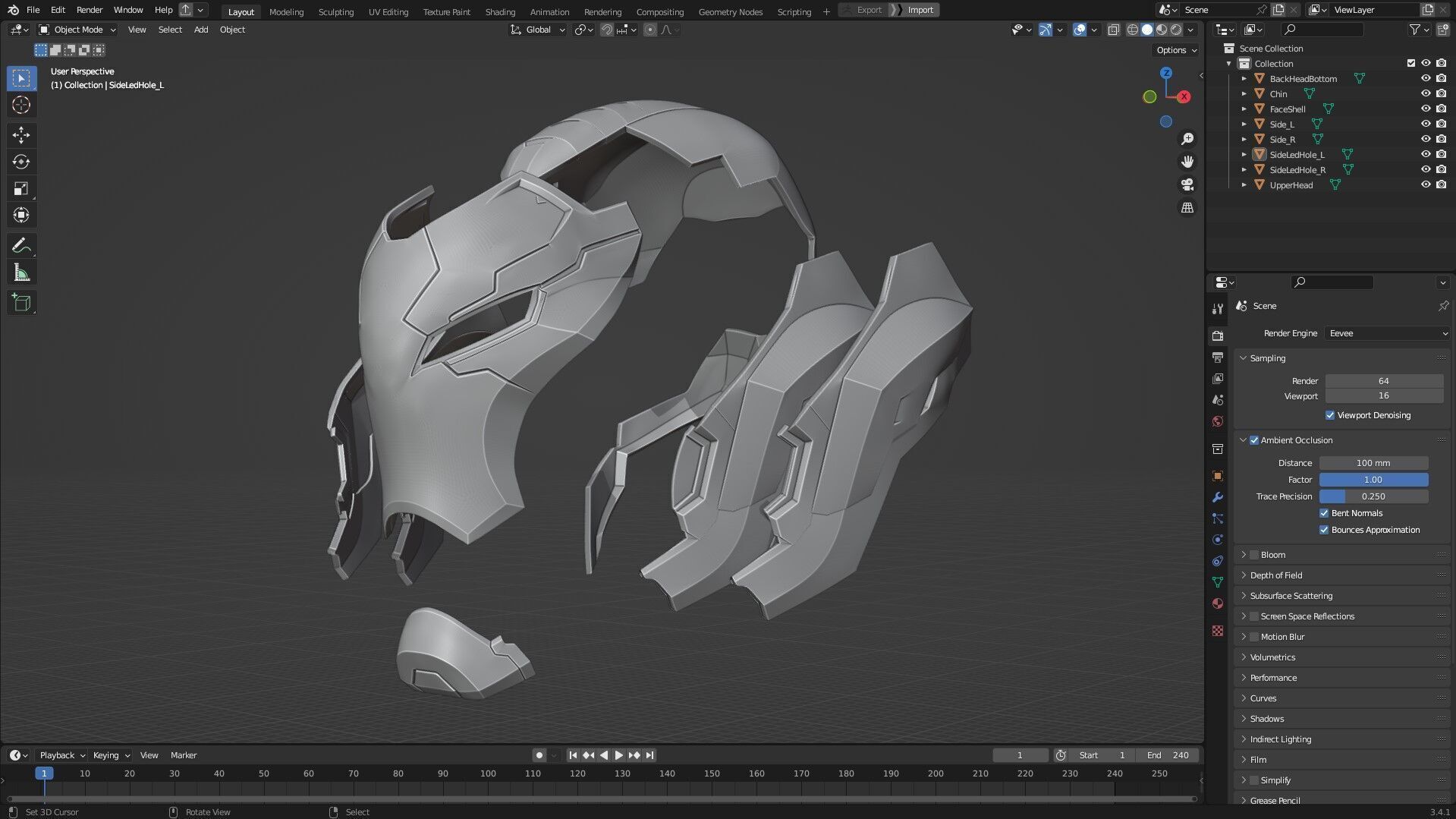Jump to the end frame
The image size is (1456, 819).
tap(649, 755)
